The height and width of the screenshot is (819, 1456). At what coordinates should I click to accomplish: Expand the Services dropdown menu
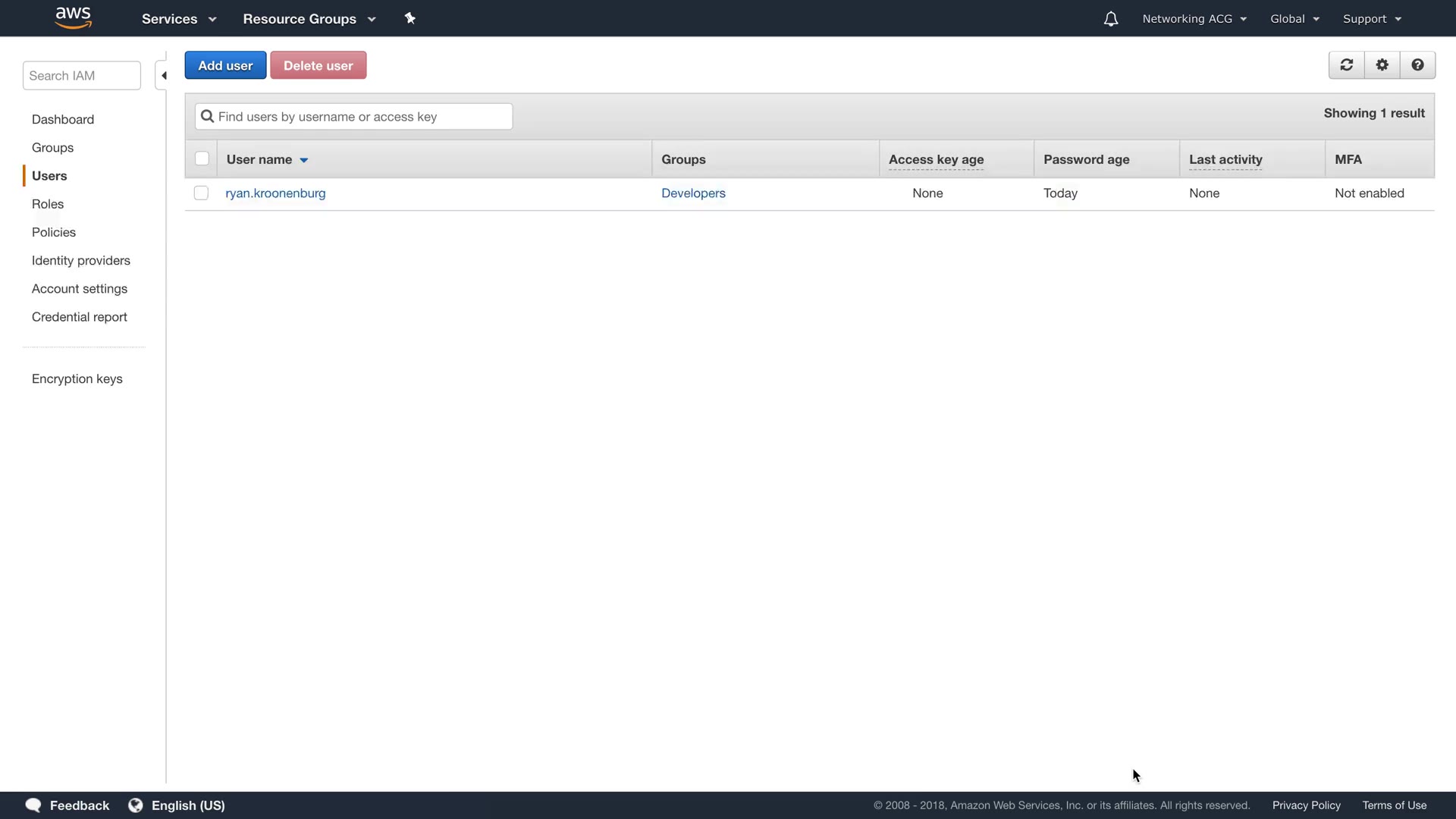(179, 19)
